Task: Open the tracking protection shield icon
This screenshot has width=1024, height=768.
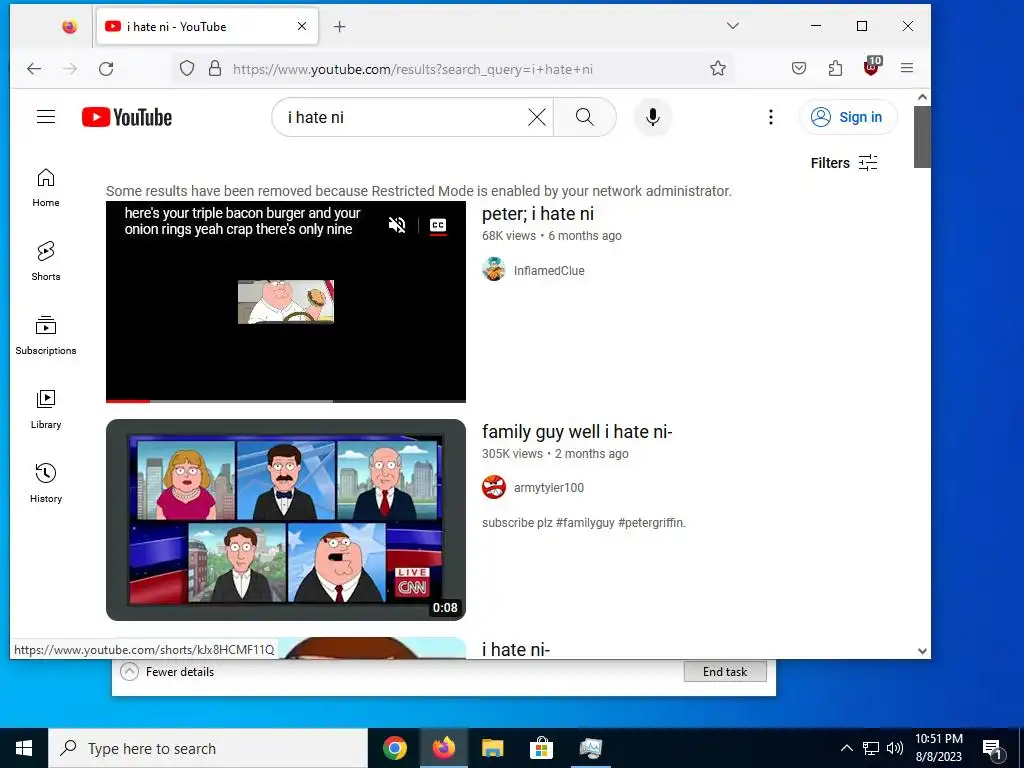Action: [x=187, y=69]
